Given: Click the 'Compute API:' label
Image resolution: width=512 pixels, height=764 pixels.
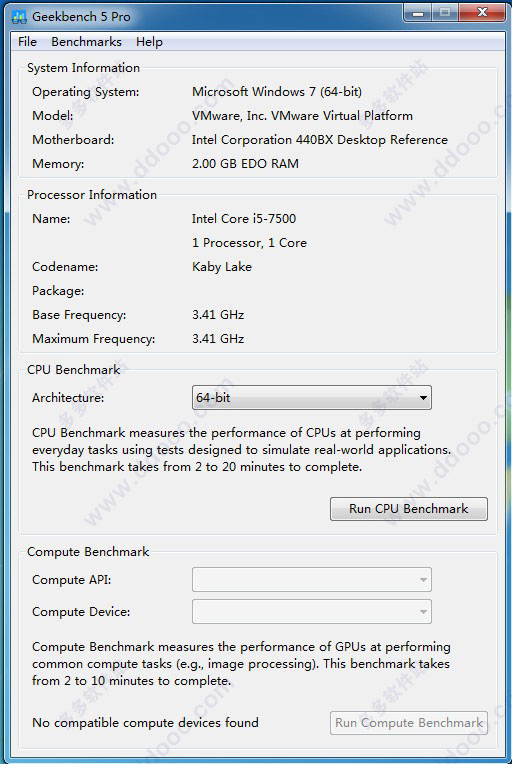Looking at the screenshot, I should 72,580.
